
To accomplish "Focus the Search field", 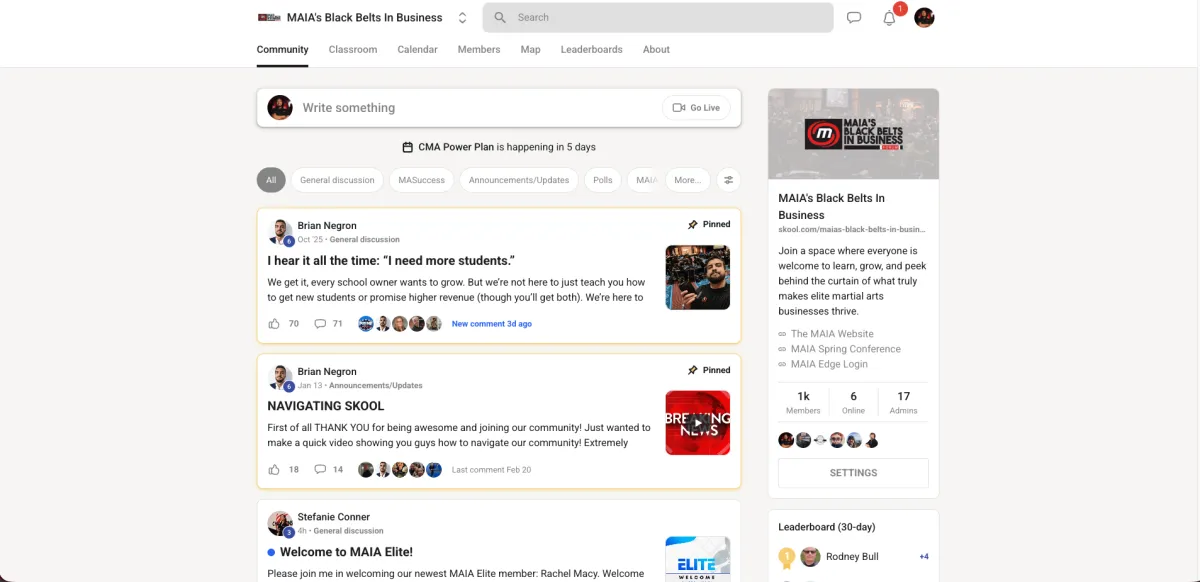I will pos(658,18).
